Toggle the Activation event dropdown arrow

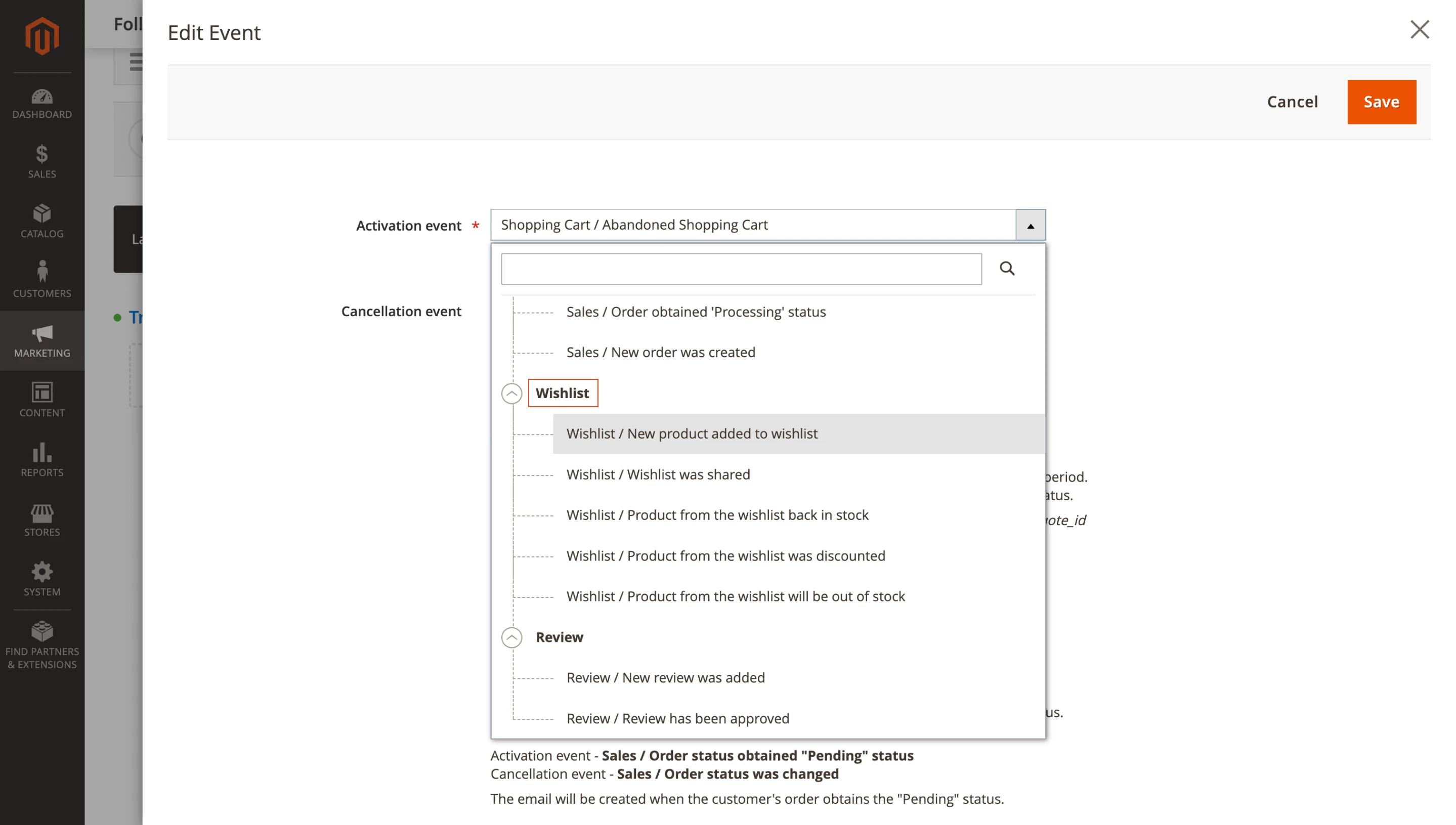click(x=1030, y=226)
